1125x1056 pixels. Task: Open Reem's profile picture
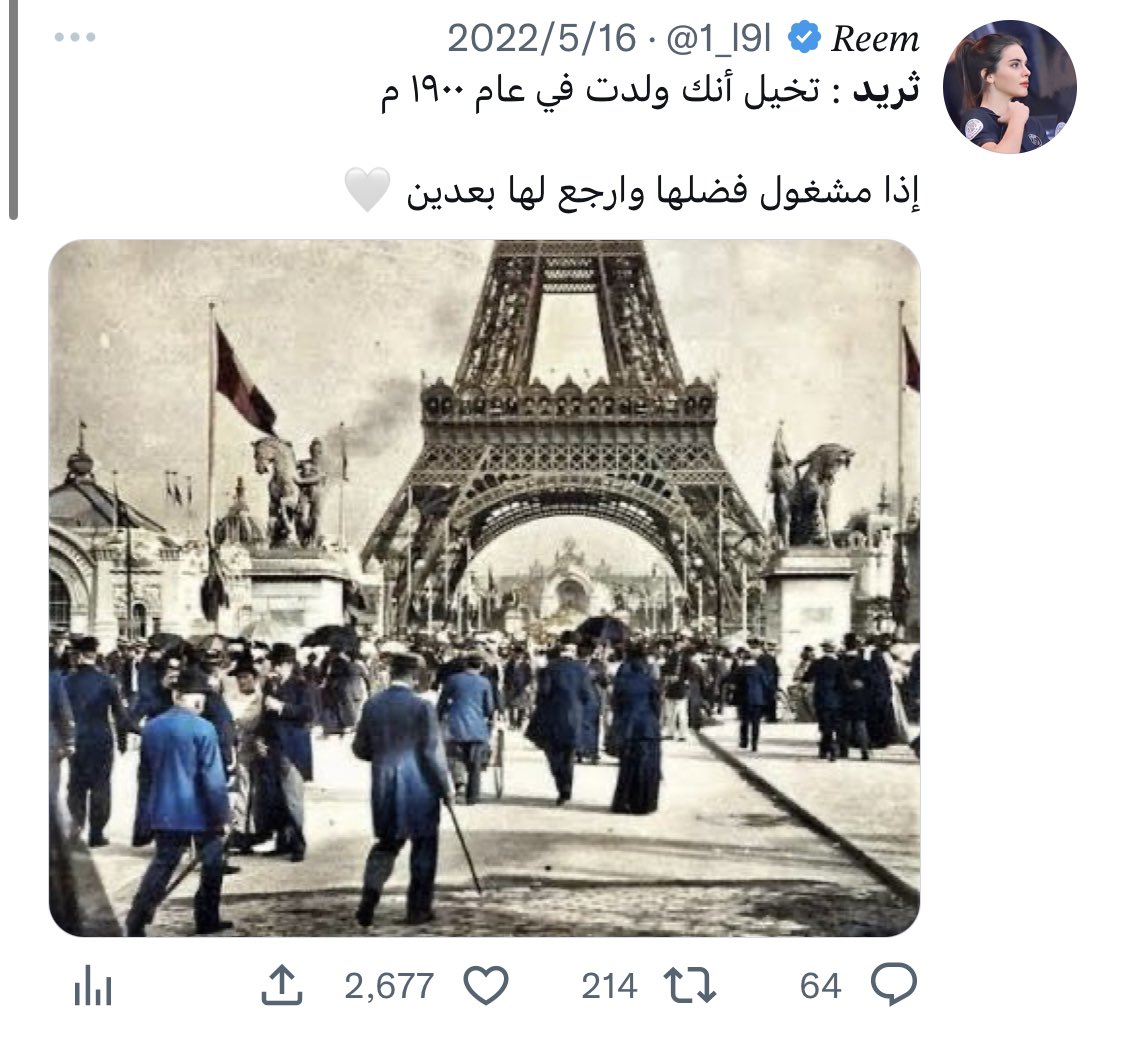click(x=1009, y=87)
